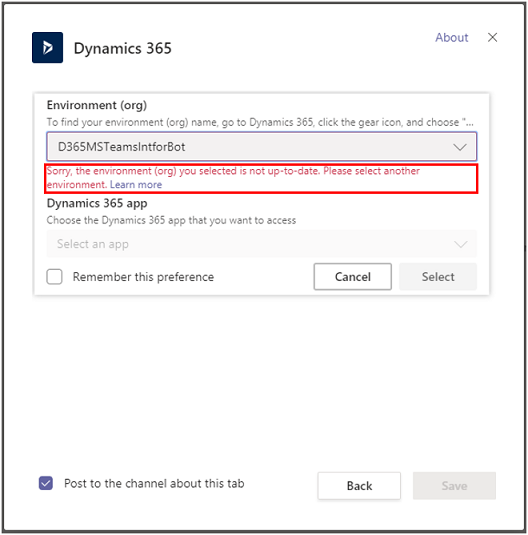528x535 pixels.
Task: Click the red environment error message
Action: coord(233,178)
